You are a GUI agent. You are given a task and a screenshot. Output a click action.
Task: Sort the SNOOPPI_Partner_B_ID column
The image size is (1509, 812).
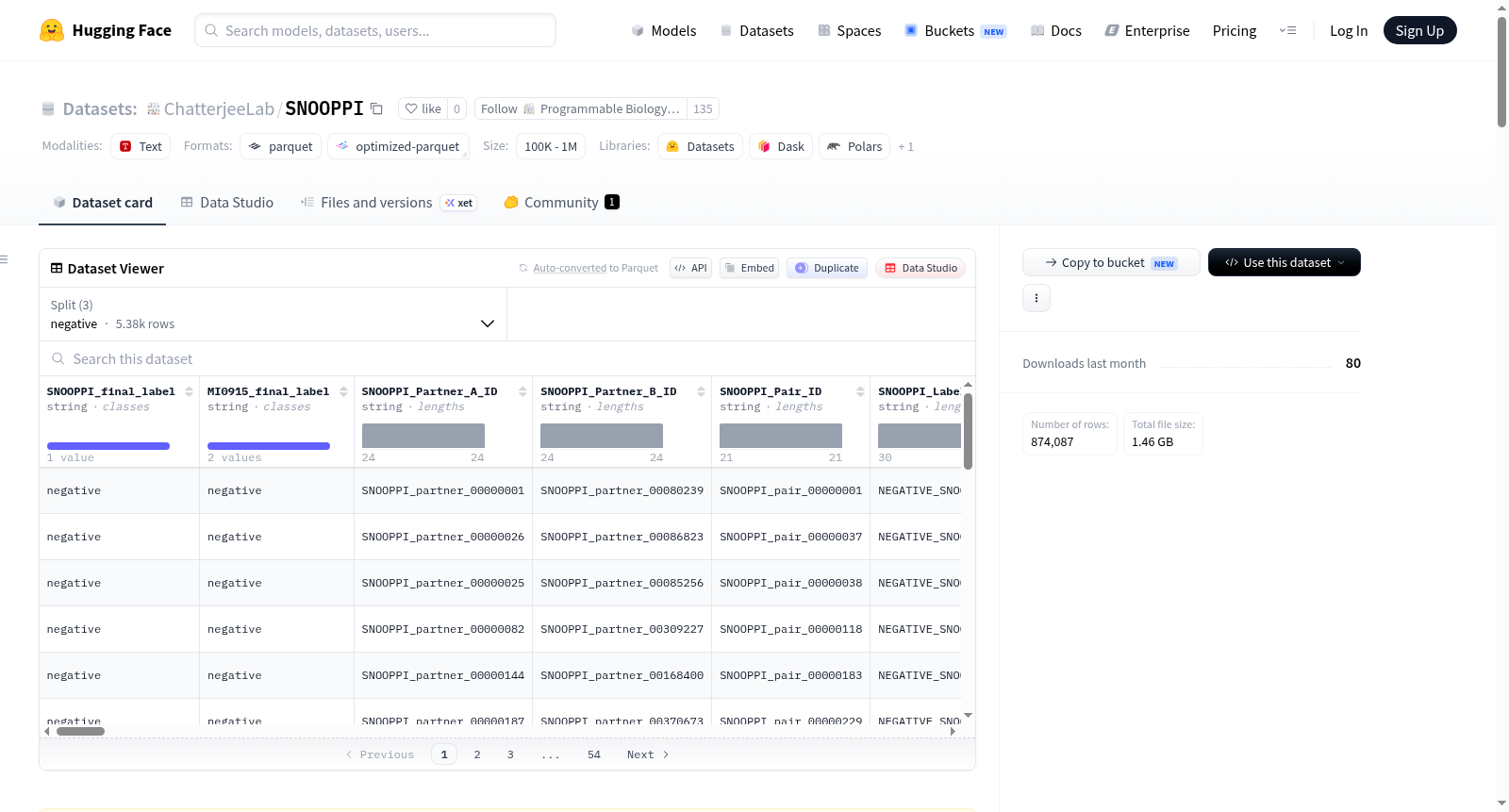coord(701,391)
